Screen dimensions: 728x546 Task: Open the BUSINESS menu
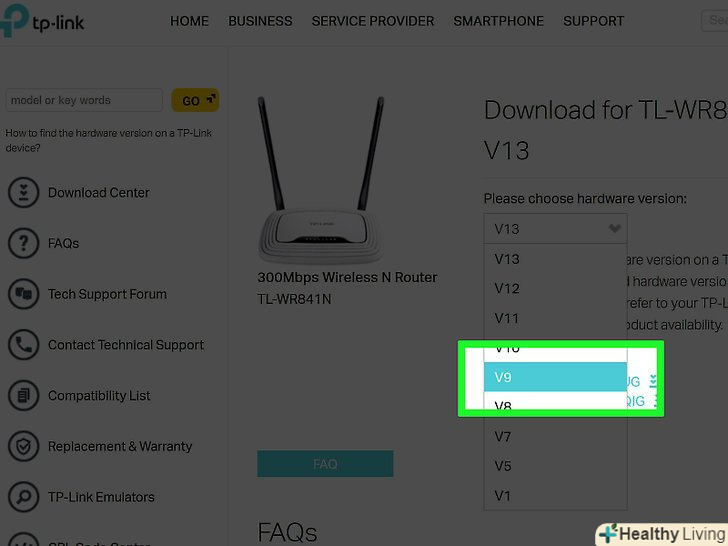click(260, 21)
